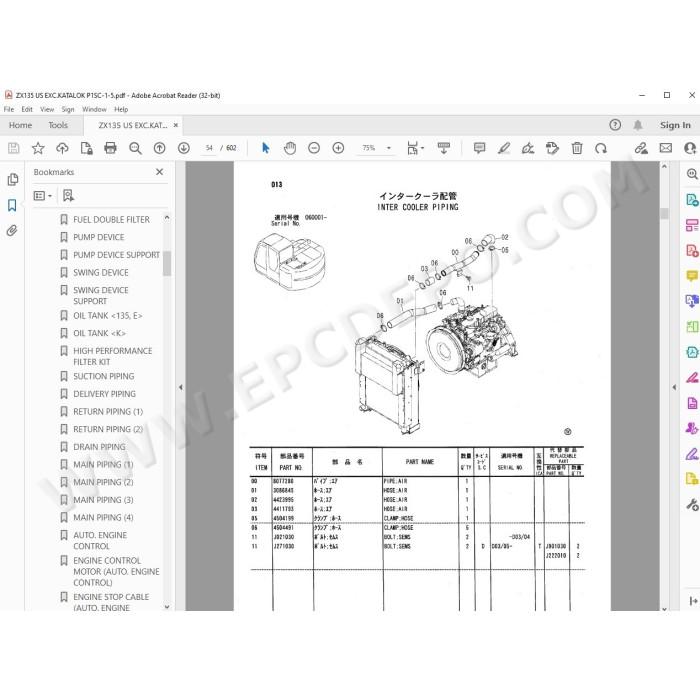
Task: Open the Sign menu
Action: (x=68, y=109)
